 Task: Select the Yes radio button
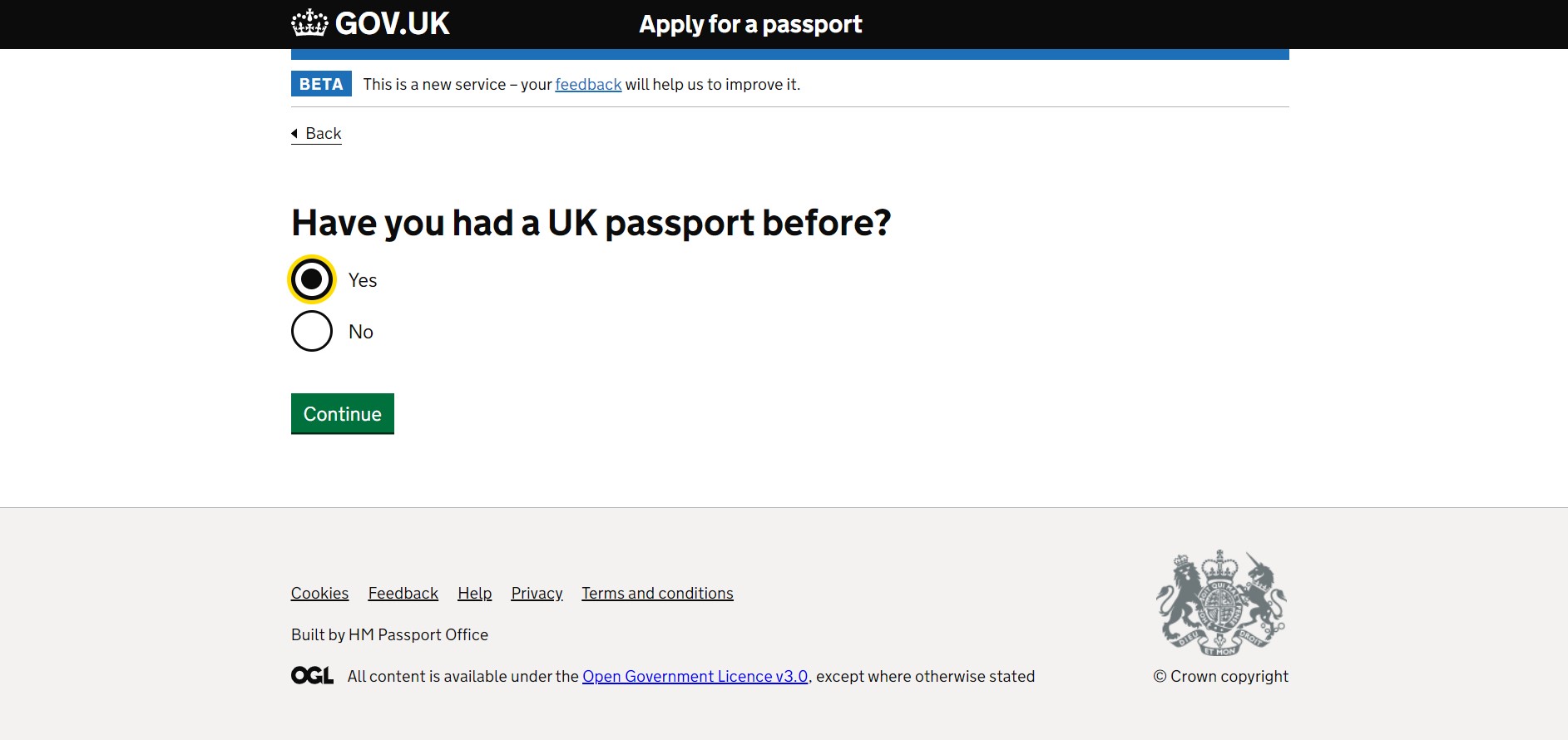[312, 279]
